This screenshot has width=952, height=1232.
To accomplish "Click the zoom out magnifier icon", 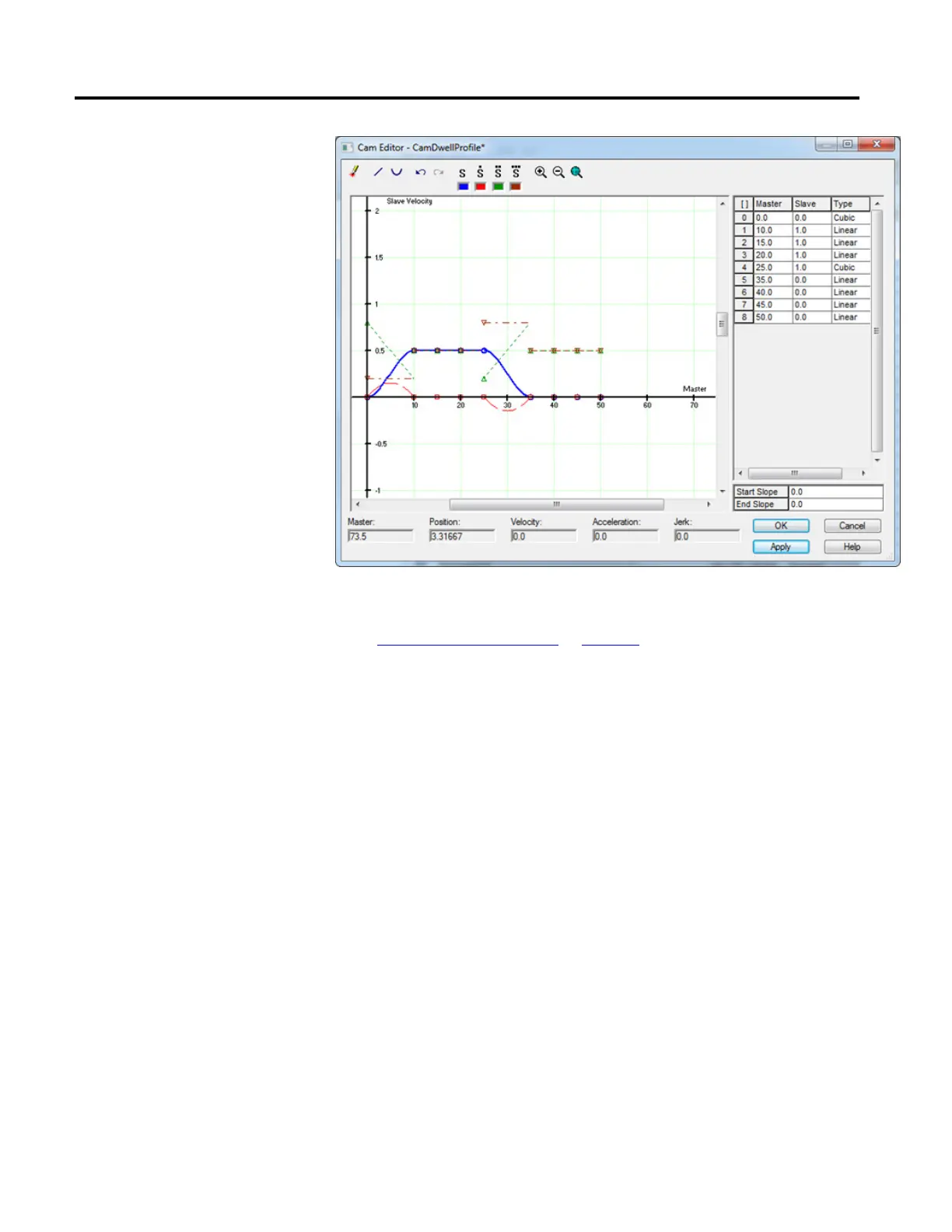I will (x=558, y=172).
